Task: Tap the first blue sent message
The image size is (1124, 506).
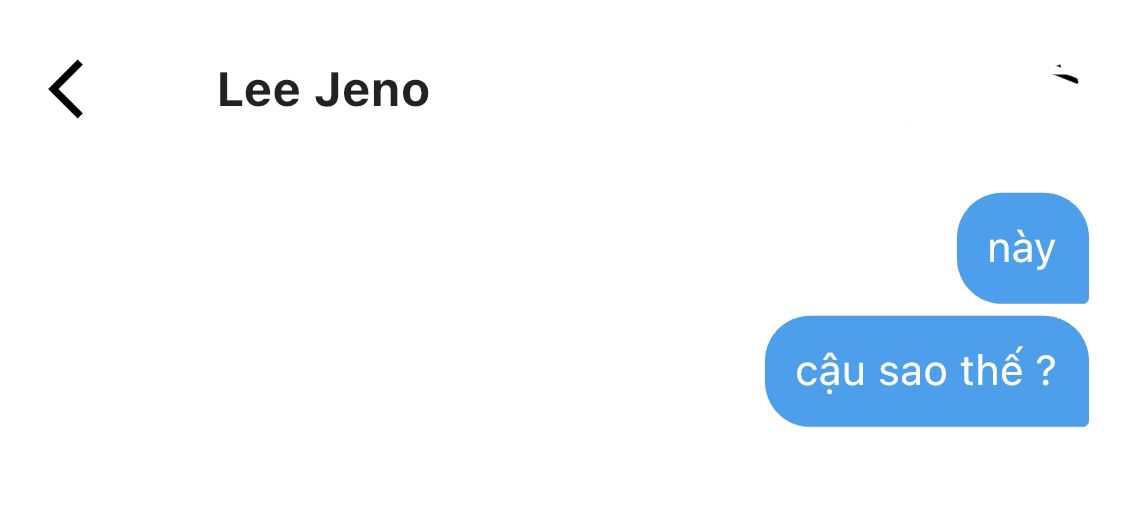Action: tap(1022, 248)
